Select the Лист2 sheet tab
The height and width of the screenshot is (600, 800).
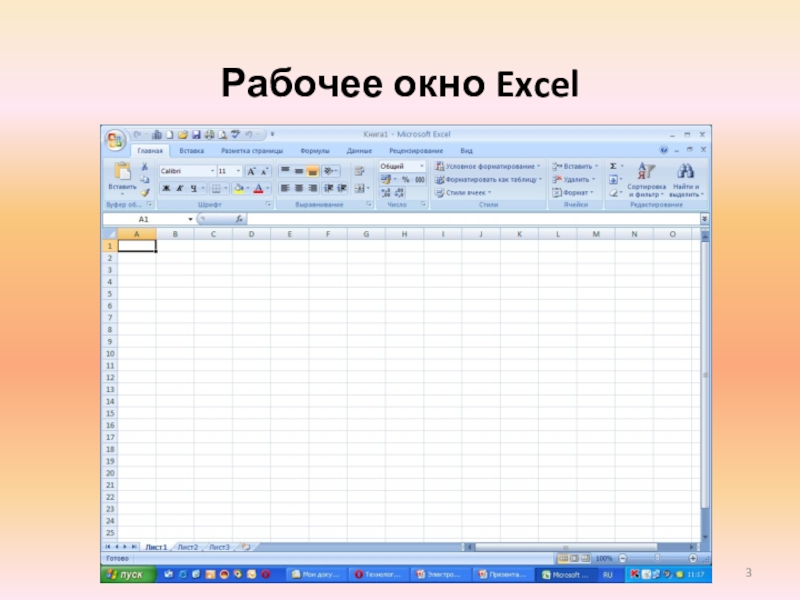[x=188, y=547]
